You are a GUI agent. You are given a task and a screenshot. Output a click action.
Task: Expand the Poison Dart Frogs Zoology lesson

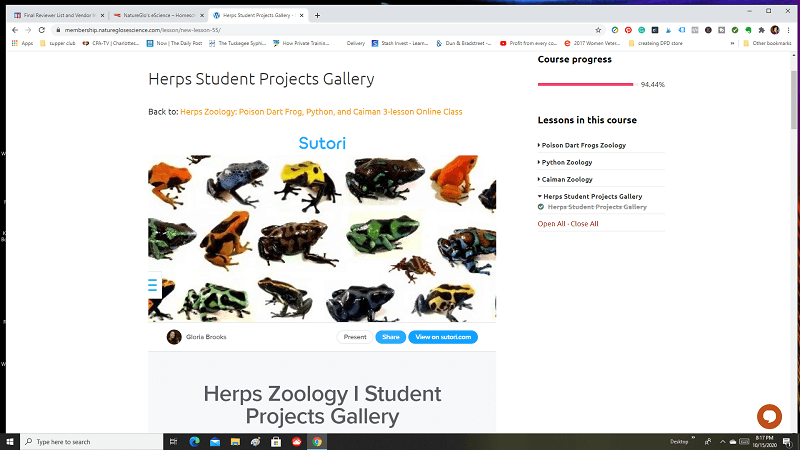click(x=582, y=145)
